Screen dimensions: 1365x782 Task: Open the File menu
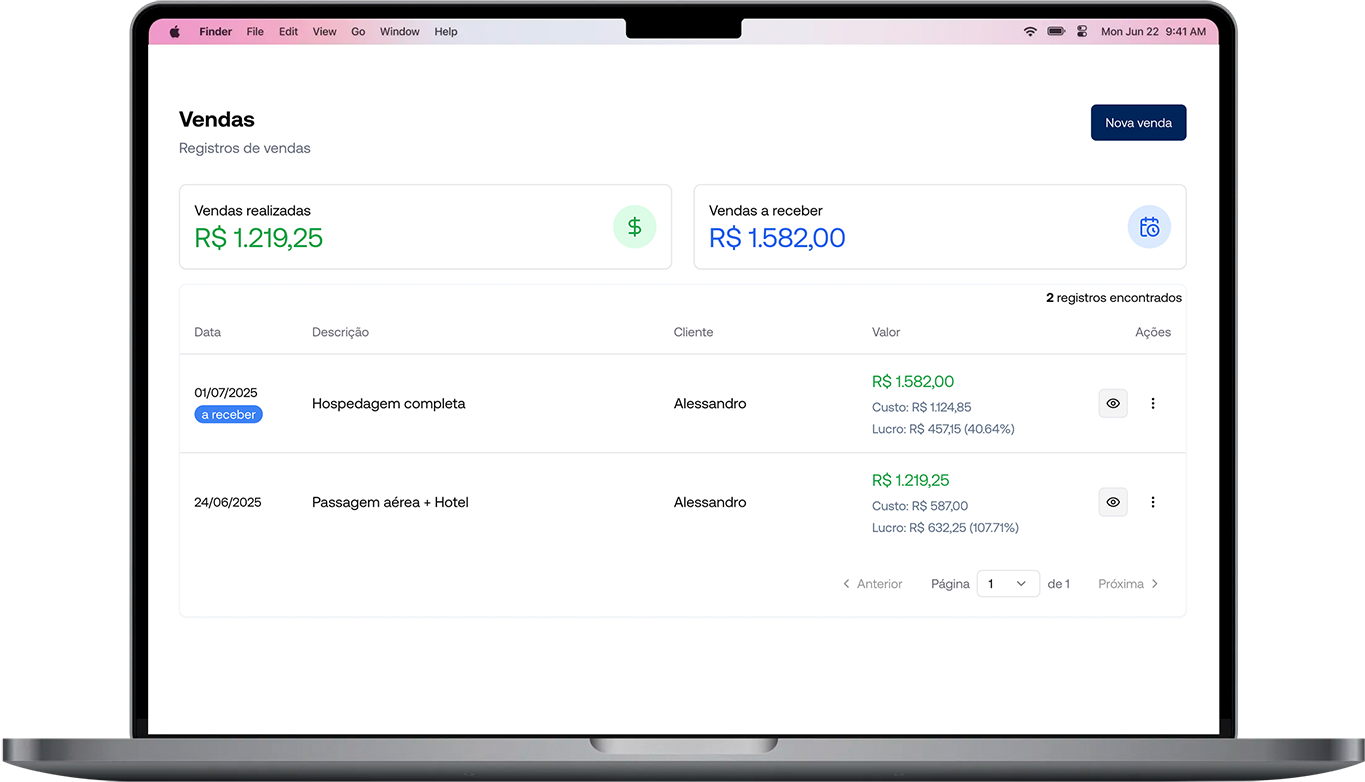tap(255, 32)
